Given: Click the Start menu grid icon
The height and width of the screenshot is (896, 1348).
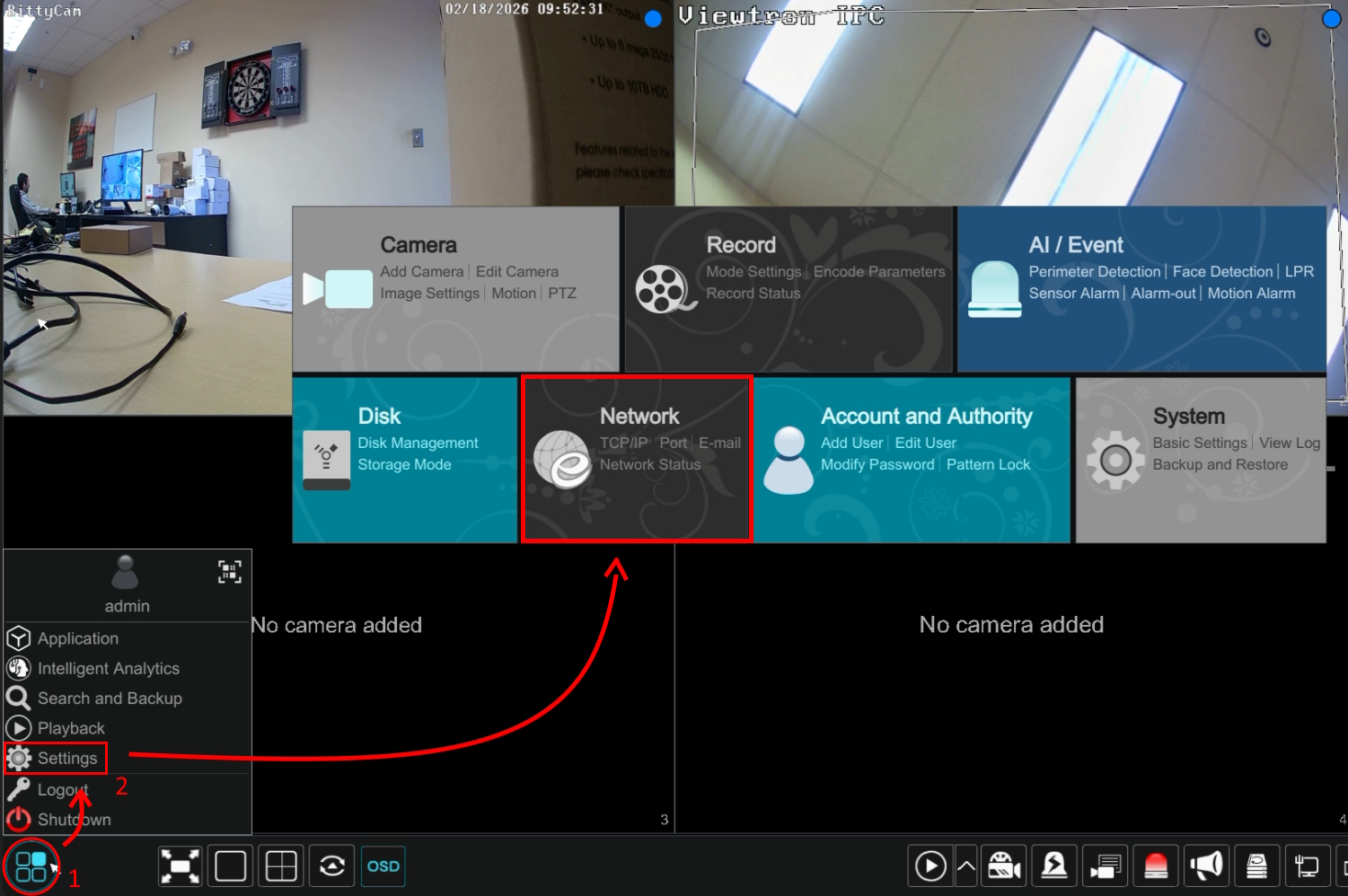Looking at the screenshot, I should (31, 866).
